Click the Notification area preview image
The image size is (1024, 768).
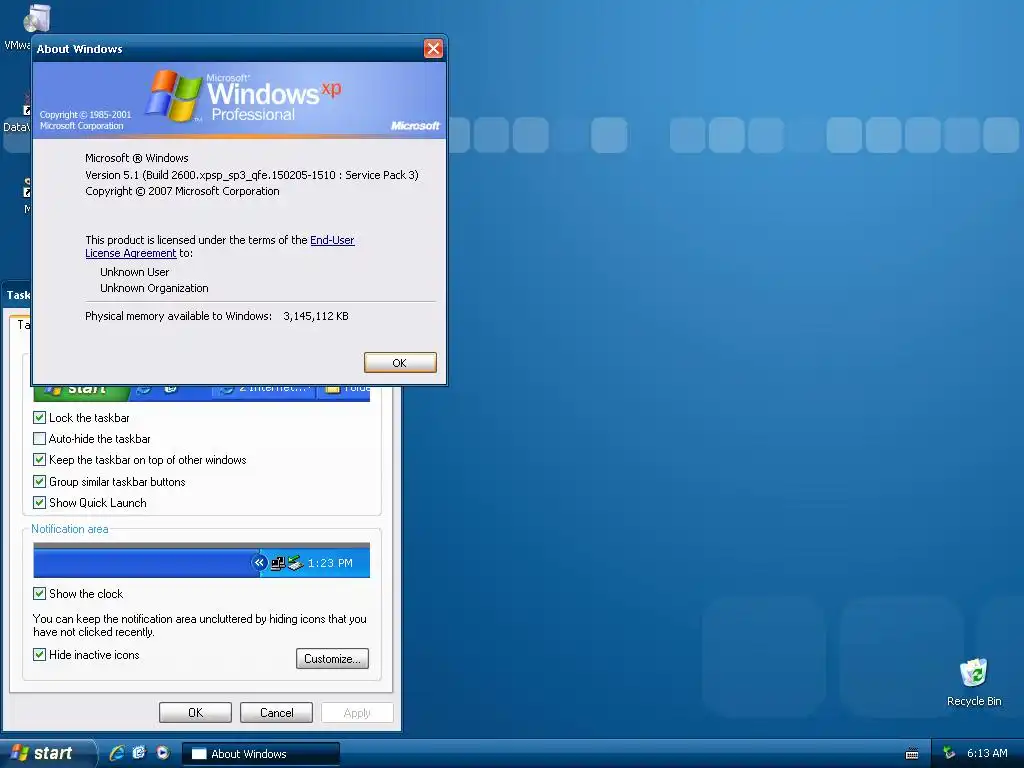tap(201, 560)
